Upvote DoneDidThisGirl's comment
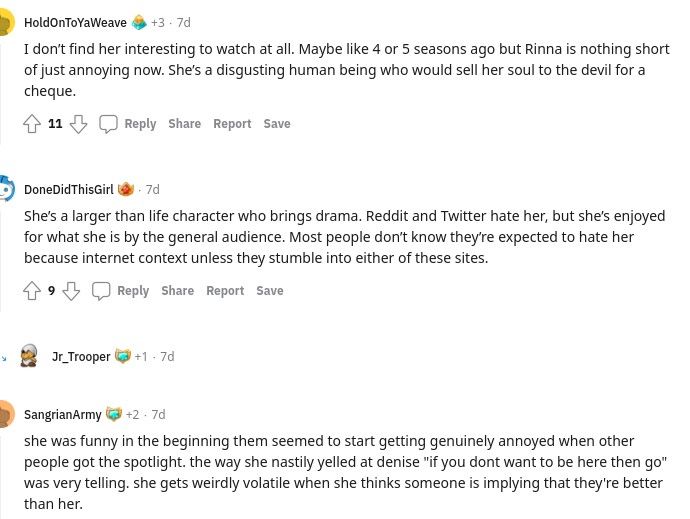This screenshot has height=519, width=690. [32, 291]
